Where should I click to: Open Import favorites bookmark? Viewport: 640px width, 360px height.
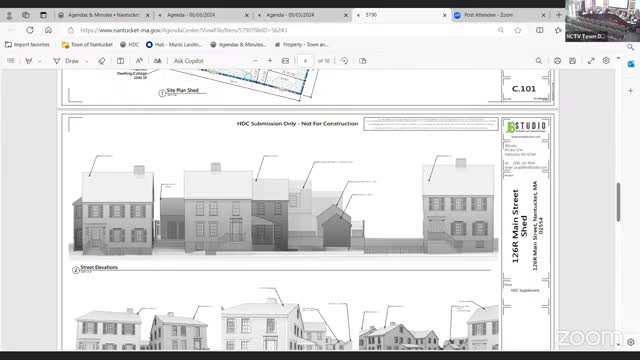click(27, 44)
